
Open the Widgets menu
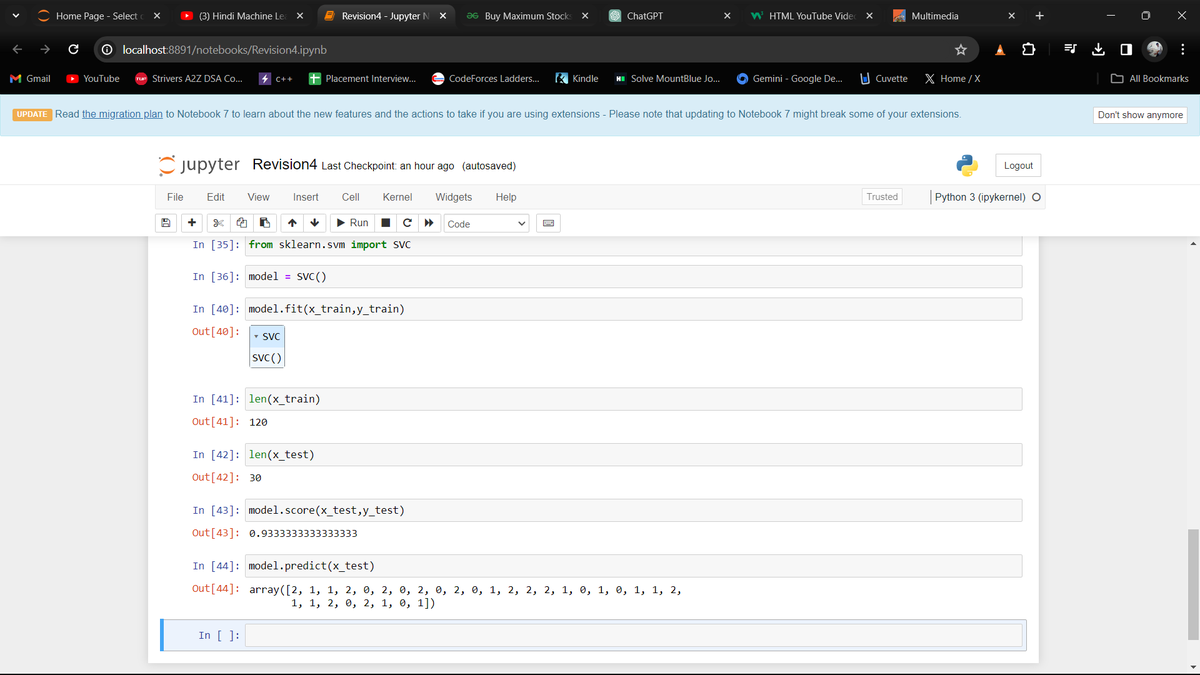click(x=454, y=197)
